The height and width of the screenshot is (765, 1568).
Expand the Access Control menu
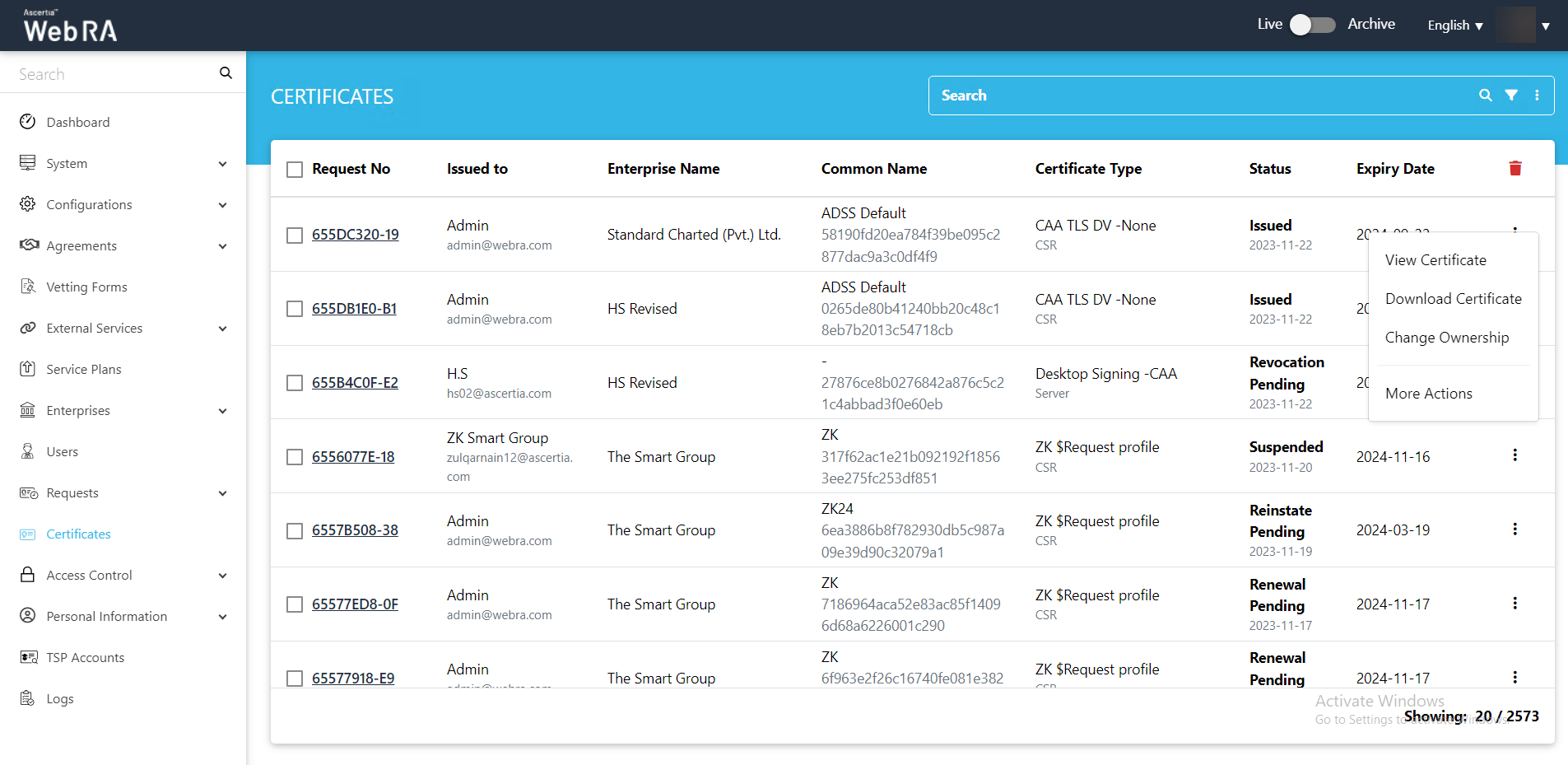123,575
